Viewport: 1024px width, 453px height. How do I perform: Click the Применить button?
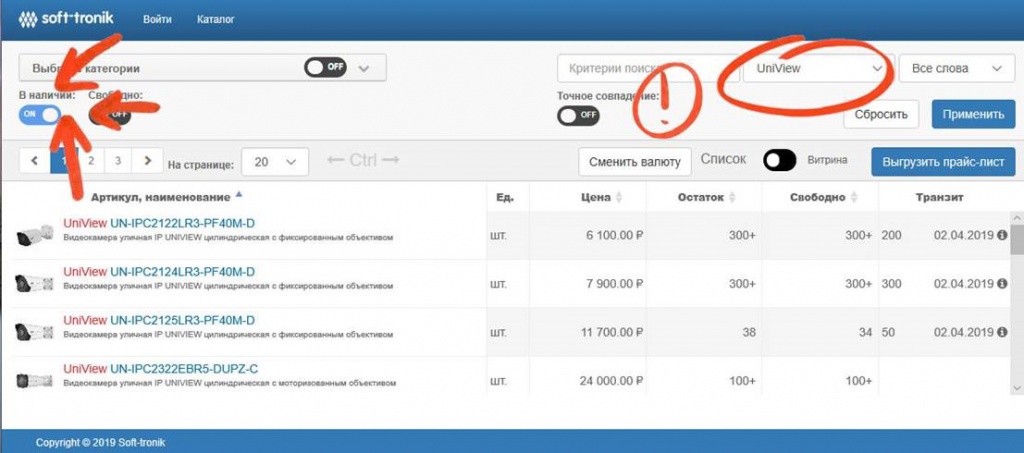tap(973, 114)
